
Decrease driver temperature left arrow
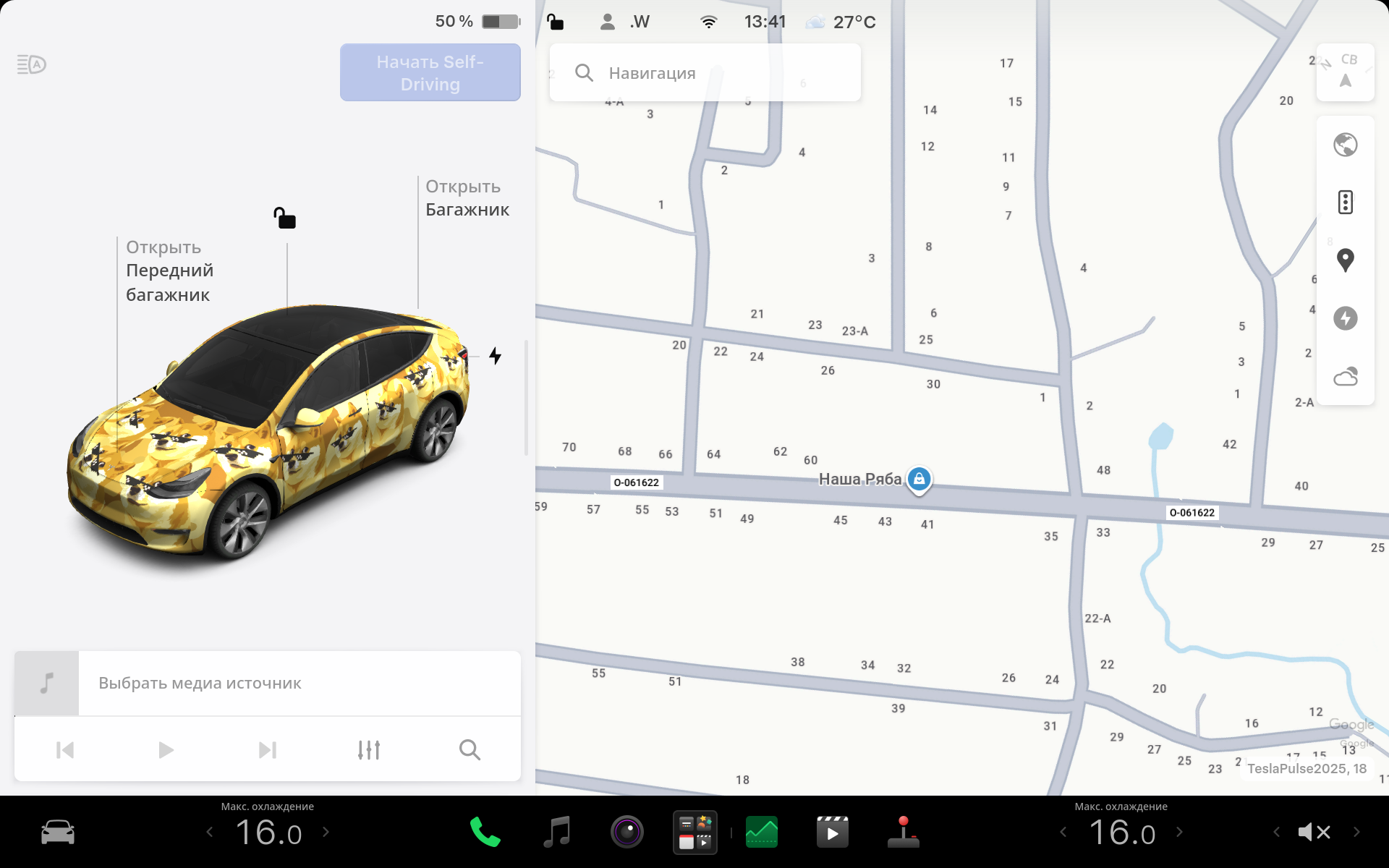click(210, 832)
